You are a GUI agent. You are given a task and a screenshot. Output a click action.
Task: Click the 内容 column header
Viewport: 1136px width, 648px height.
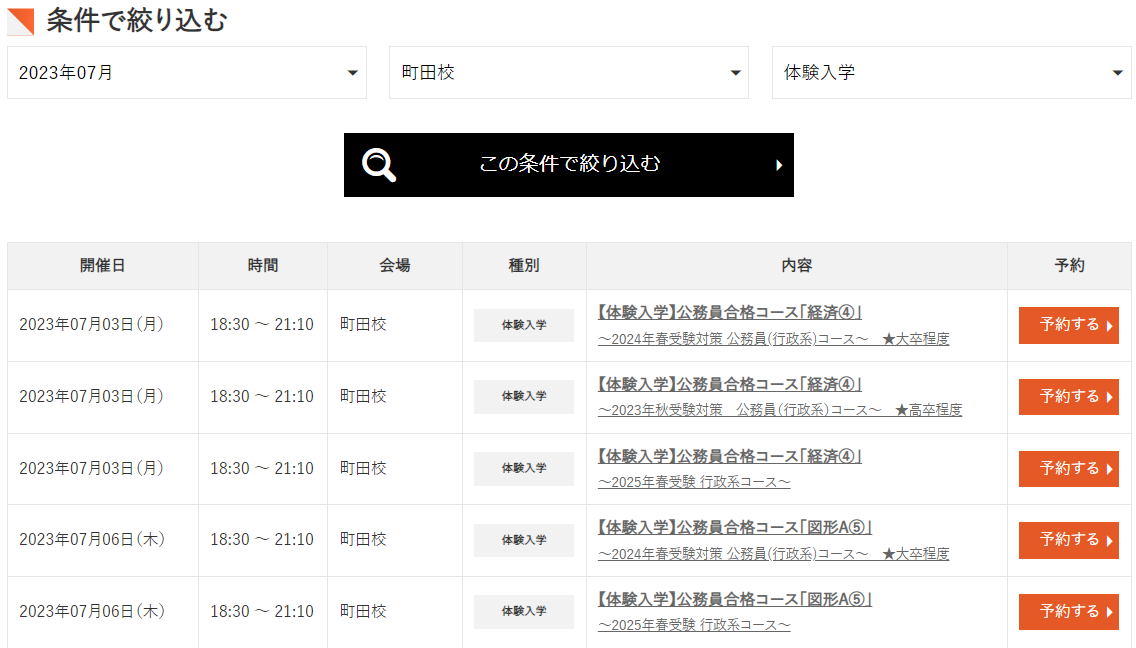pyautogui.click(x=797, y=266)
